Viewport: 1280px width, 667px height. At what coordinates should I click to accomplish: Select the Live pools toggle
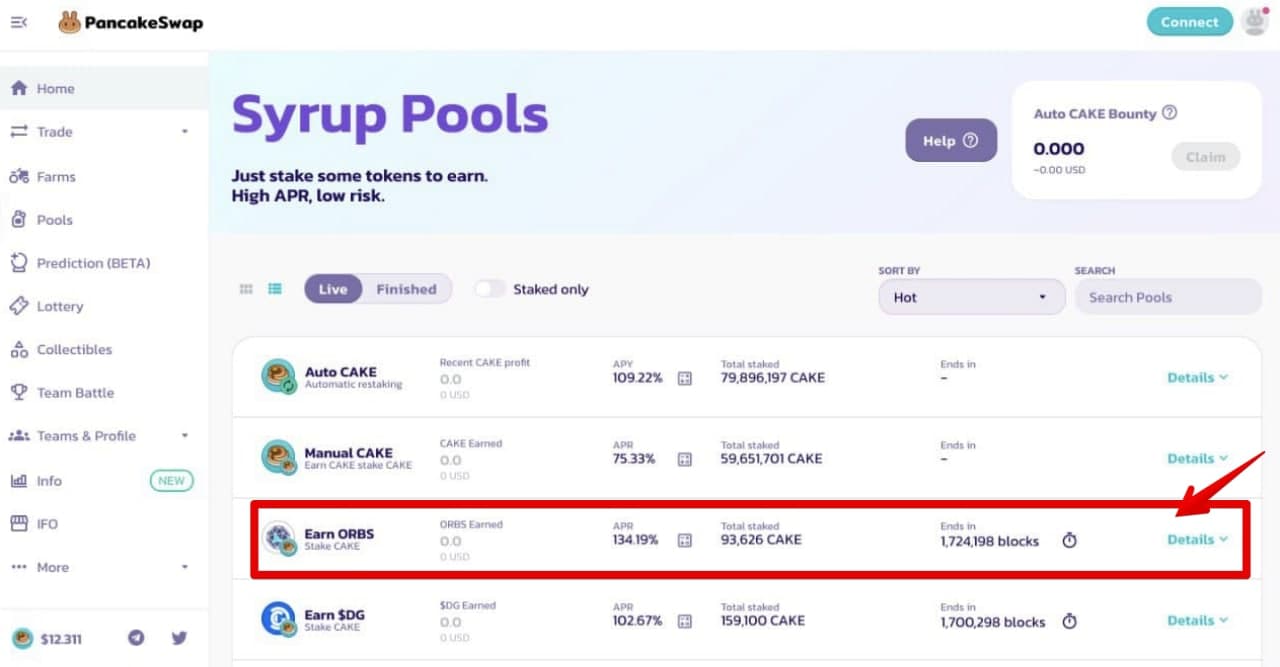(x=333, y=289)
